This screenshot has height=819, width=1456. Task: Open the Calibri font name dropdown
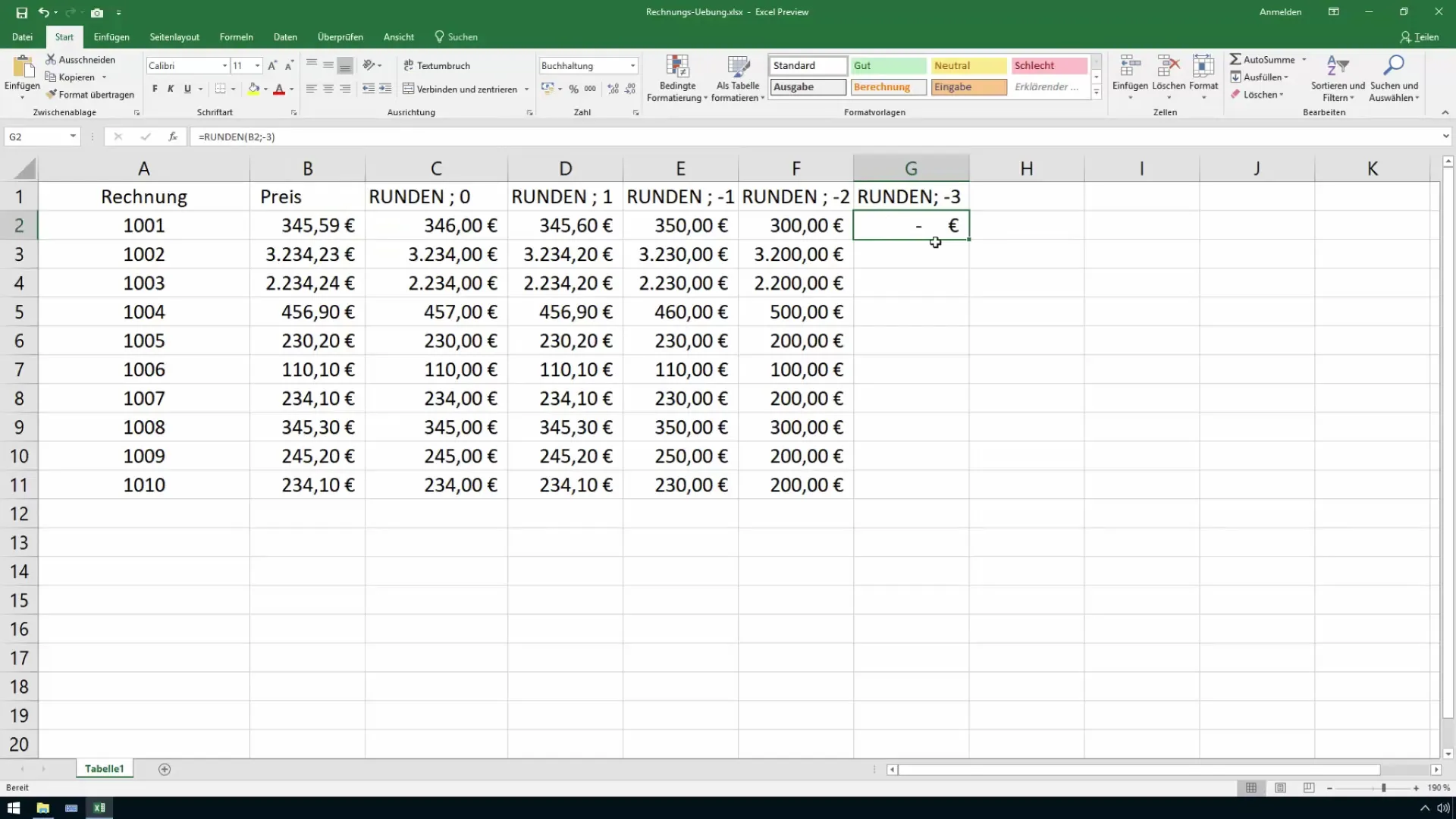(x=224, y=66)
